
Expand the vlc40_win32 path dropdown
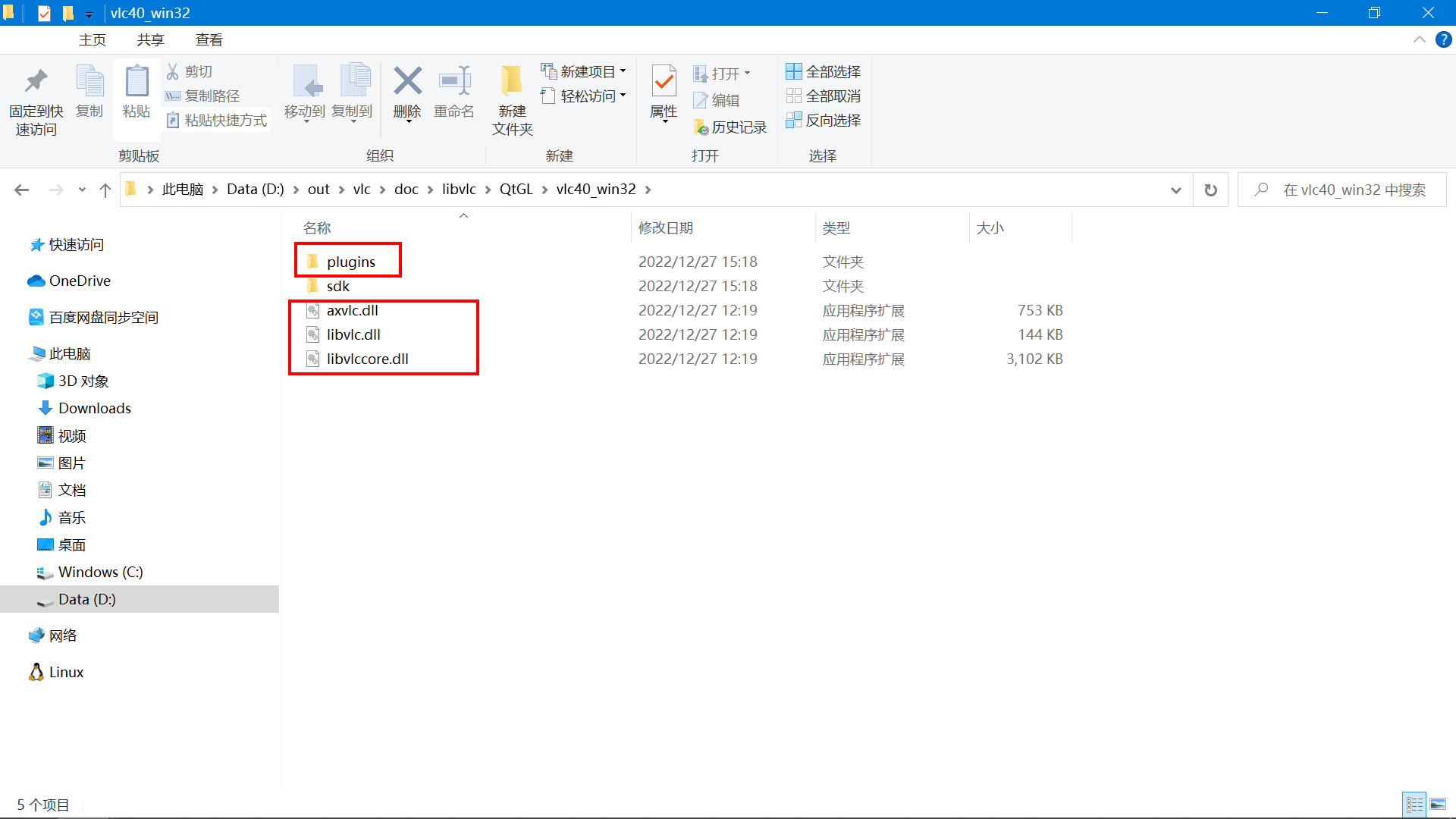tap(649, 189)
